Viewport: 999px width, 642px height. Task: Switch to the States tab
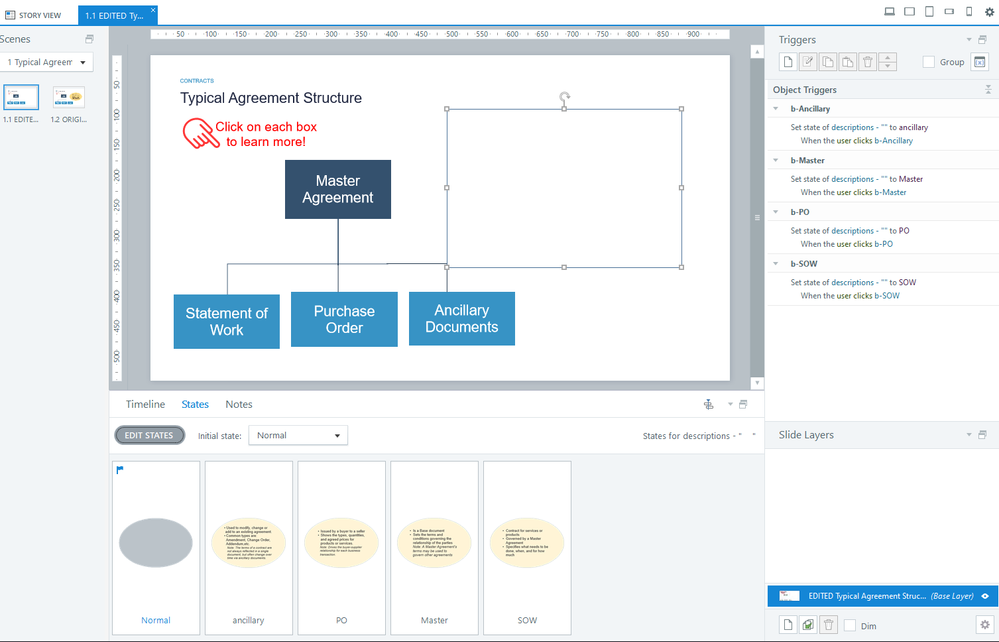tap(195, 404)
